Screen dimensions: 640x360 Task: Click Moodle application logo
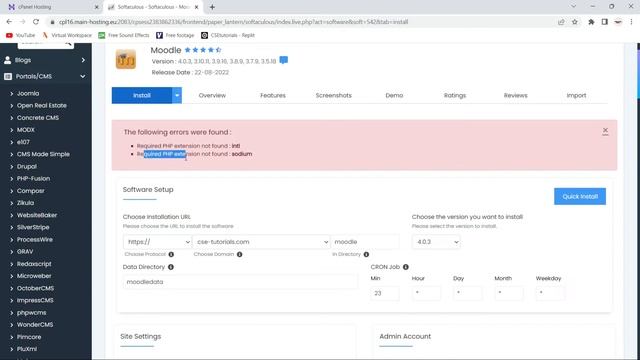pos(126,59)
